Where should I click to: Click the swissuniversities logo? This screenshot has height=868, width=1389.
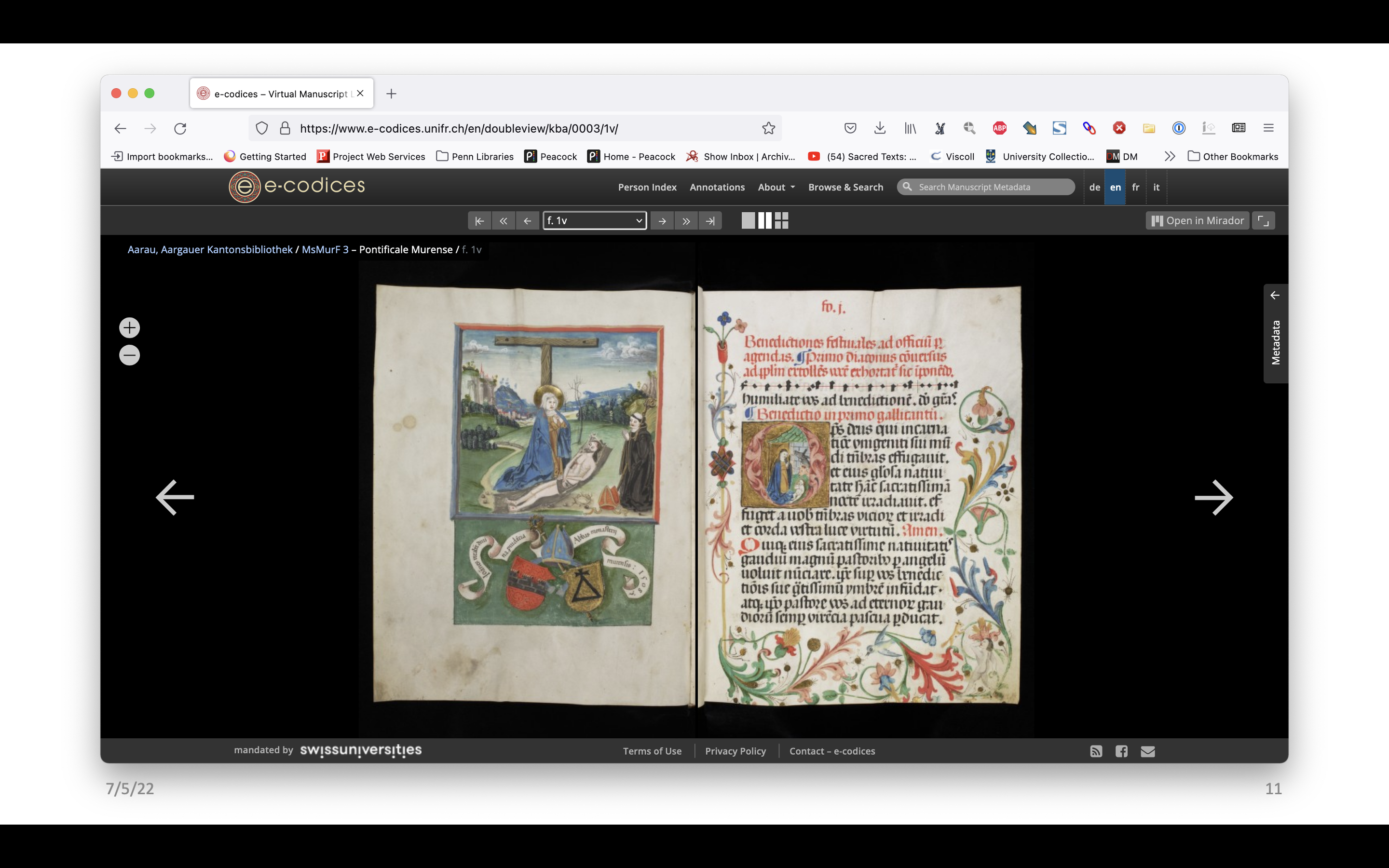point(360,750)
